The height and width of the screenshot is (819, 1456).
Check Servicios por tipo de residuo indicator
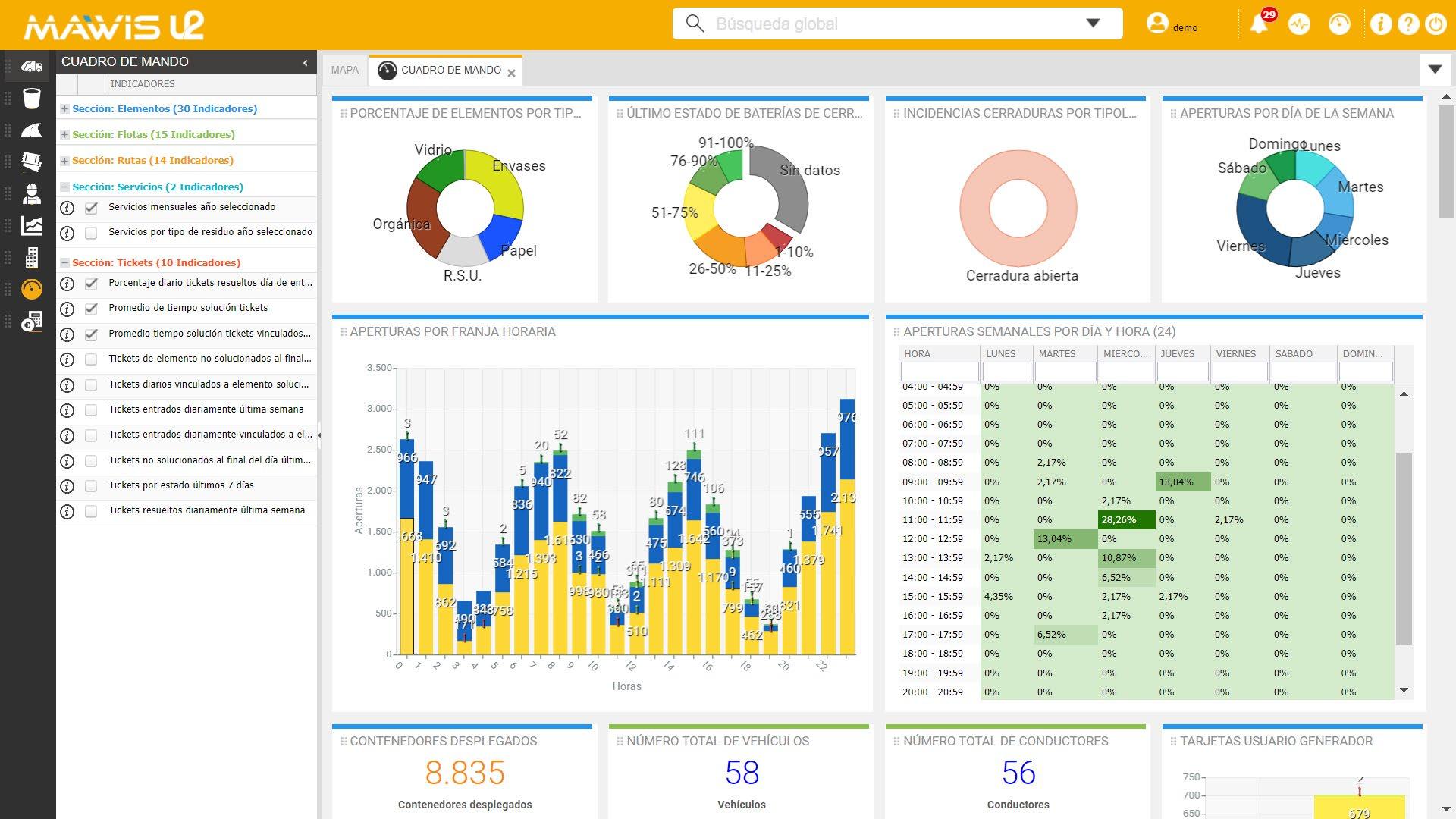coord(91,233)
